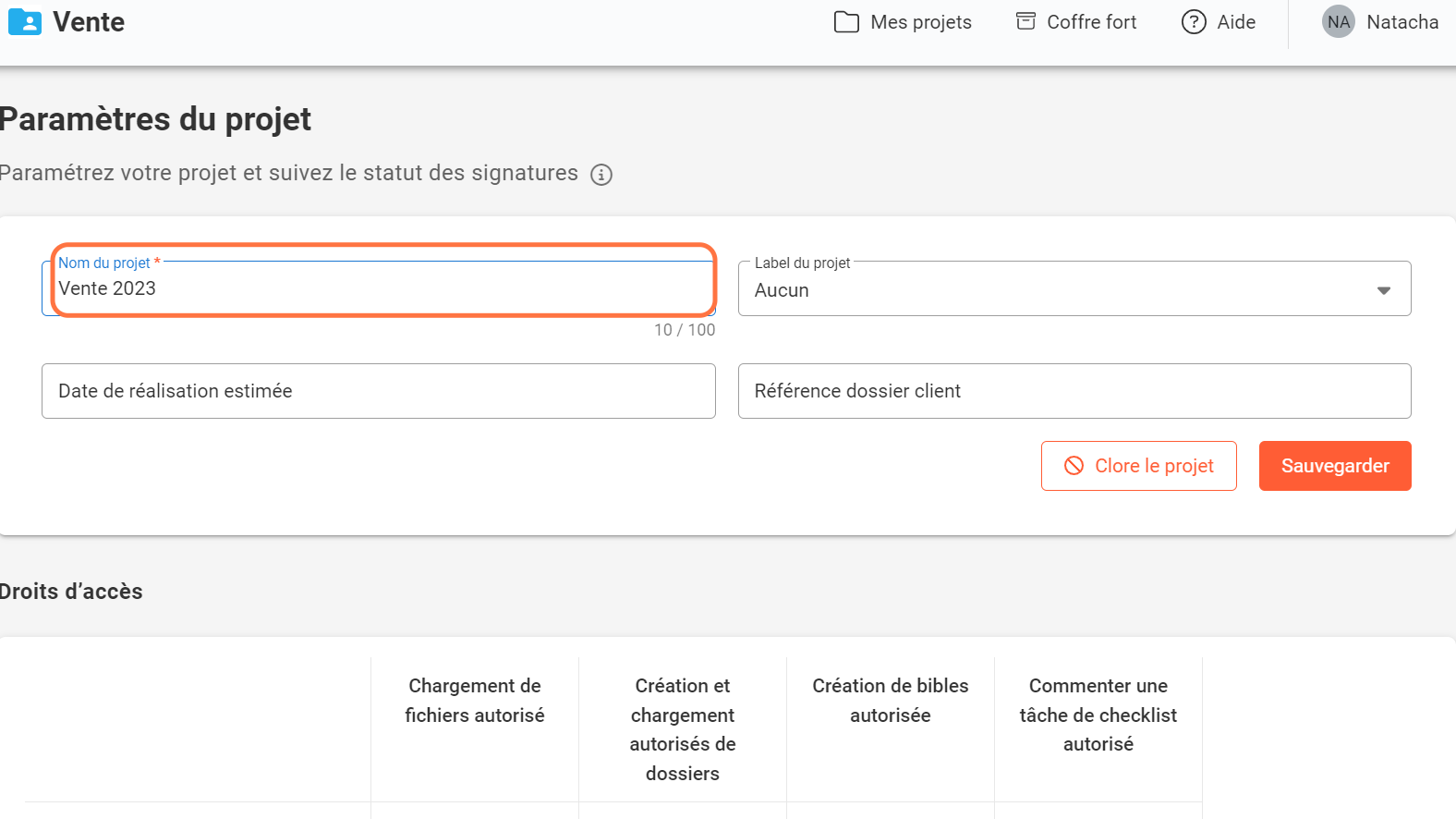
Task: Click the Chargement de fichiers autorisé column header
Action: 475,701
